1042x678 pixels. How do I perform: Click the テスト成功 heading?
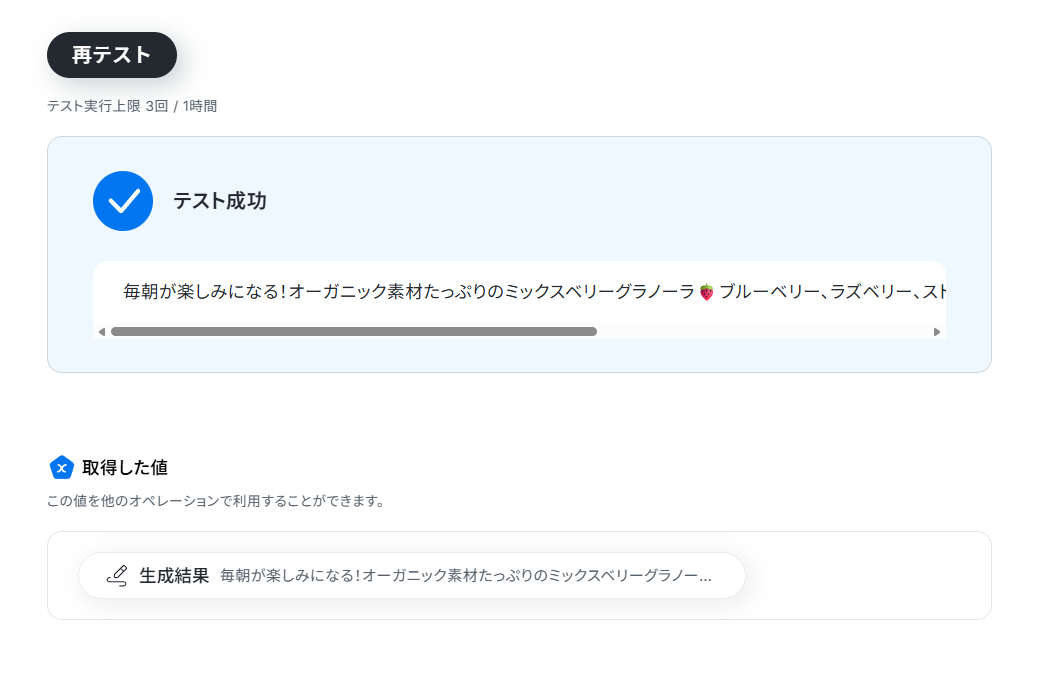pos(220,201)
